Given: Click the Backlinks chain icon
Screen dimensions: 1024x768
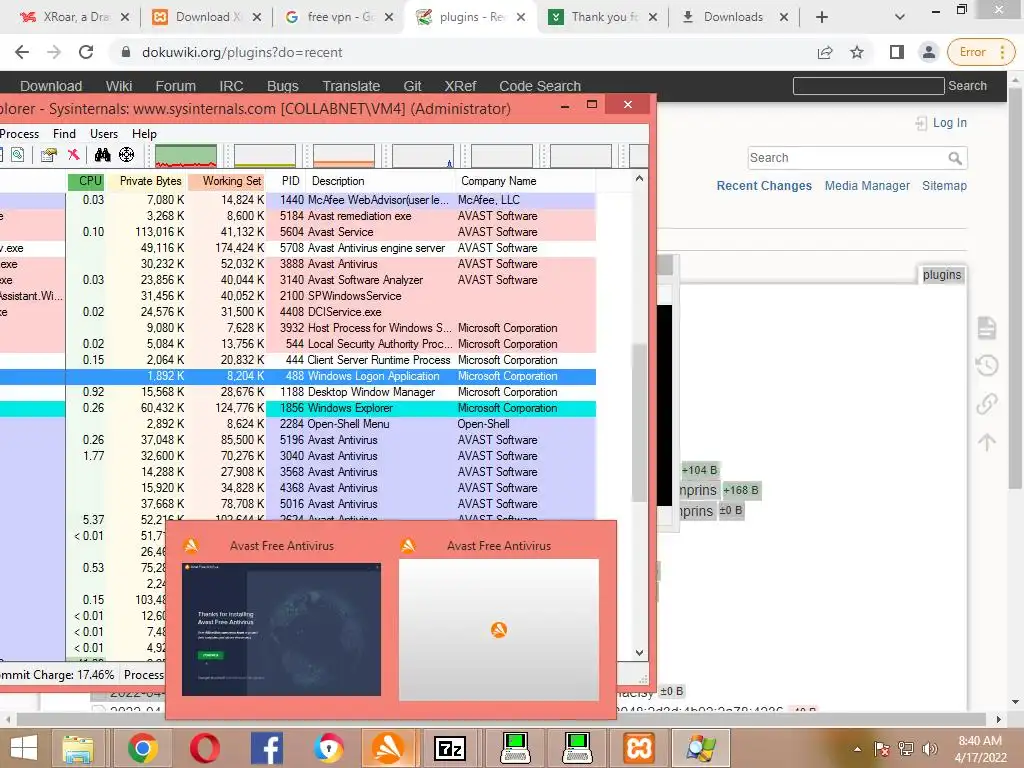Looking at the screenshot, I should [x=987, y=404].
